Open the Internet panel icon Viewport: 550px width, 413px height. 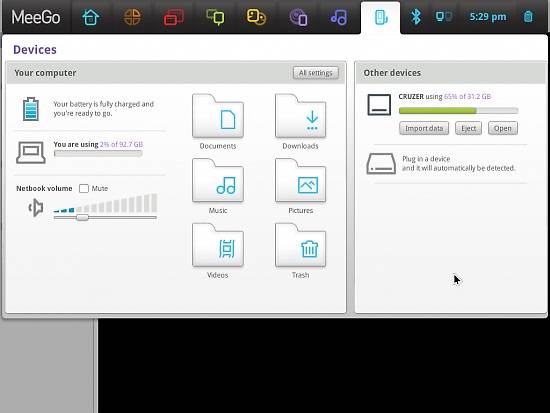pos(298,17)
